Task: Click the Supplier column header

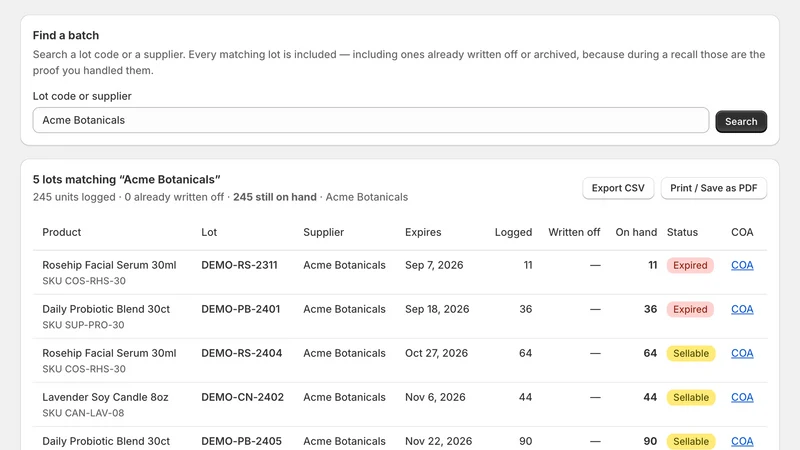Action: (323, 232)
